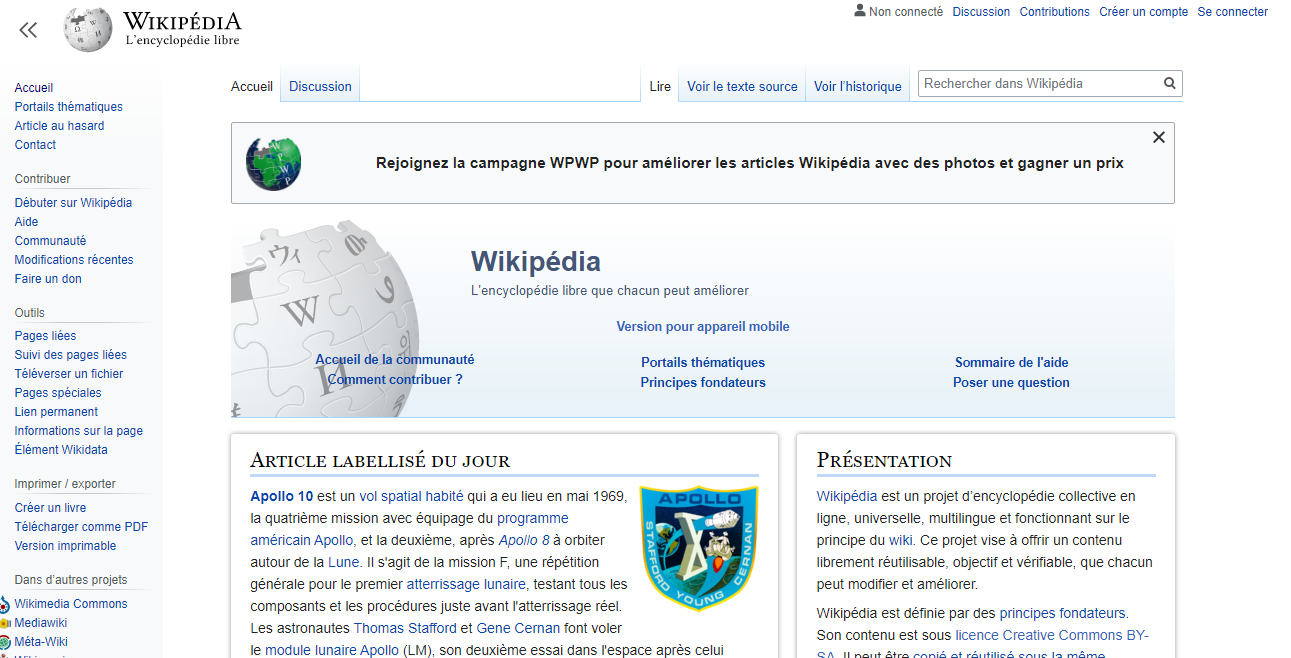Viewport: 1291px width, 658px height.
Task: Open Portails thématiques in the sidebar
Action: pos(69,107)
